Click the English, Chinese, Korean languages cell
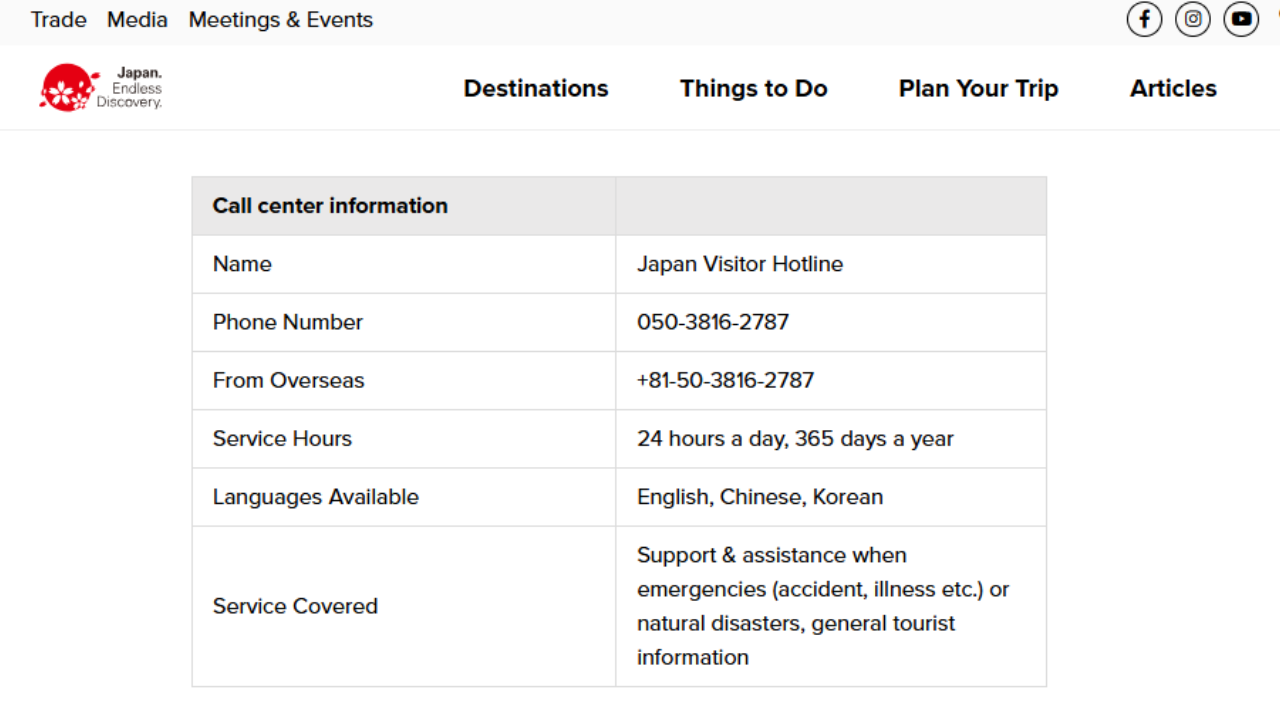 coord(760,497)
